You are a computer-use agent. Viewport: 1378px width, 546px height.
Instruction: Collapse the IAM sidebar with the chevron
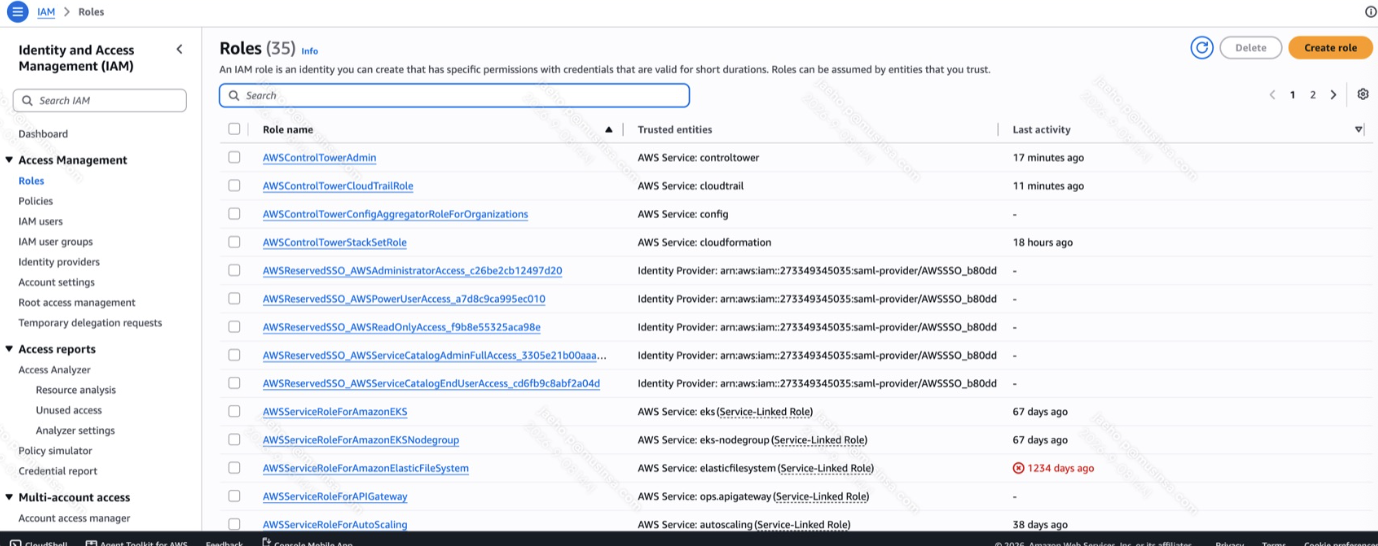(x=179, y=49)
